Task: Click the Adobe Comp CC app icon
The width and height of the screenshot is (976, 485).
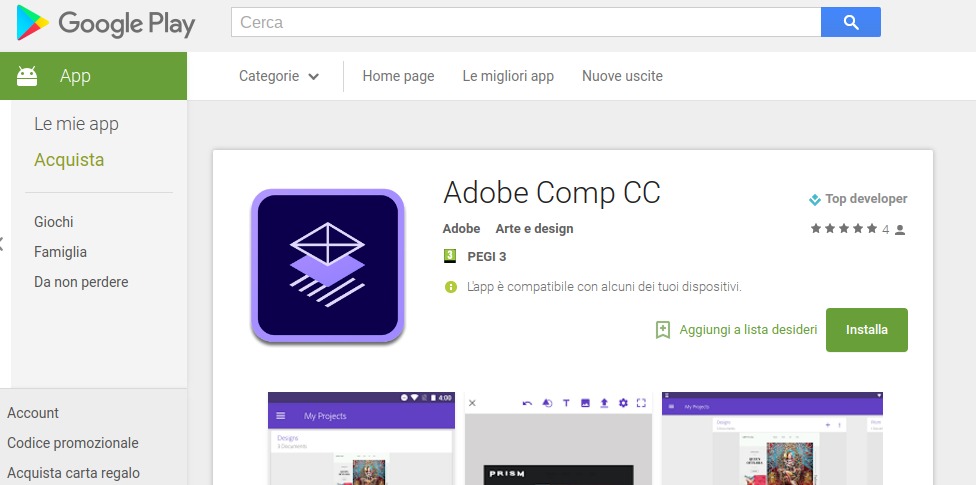Action: [328, 265]
